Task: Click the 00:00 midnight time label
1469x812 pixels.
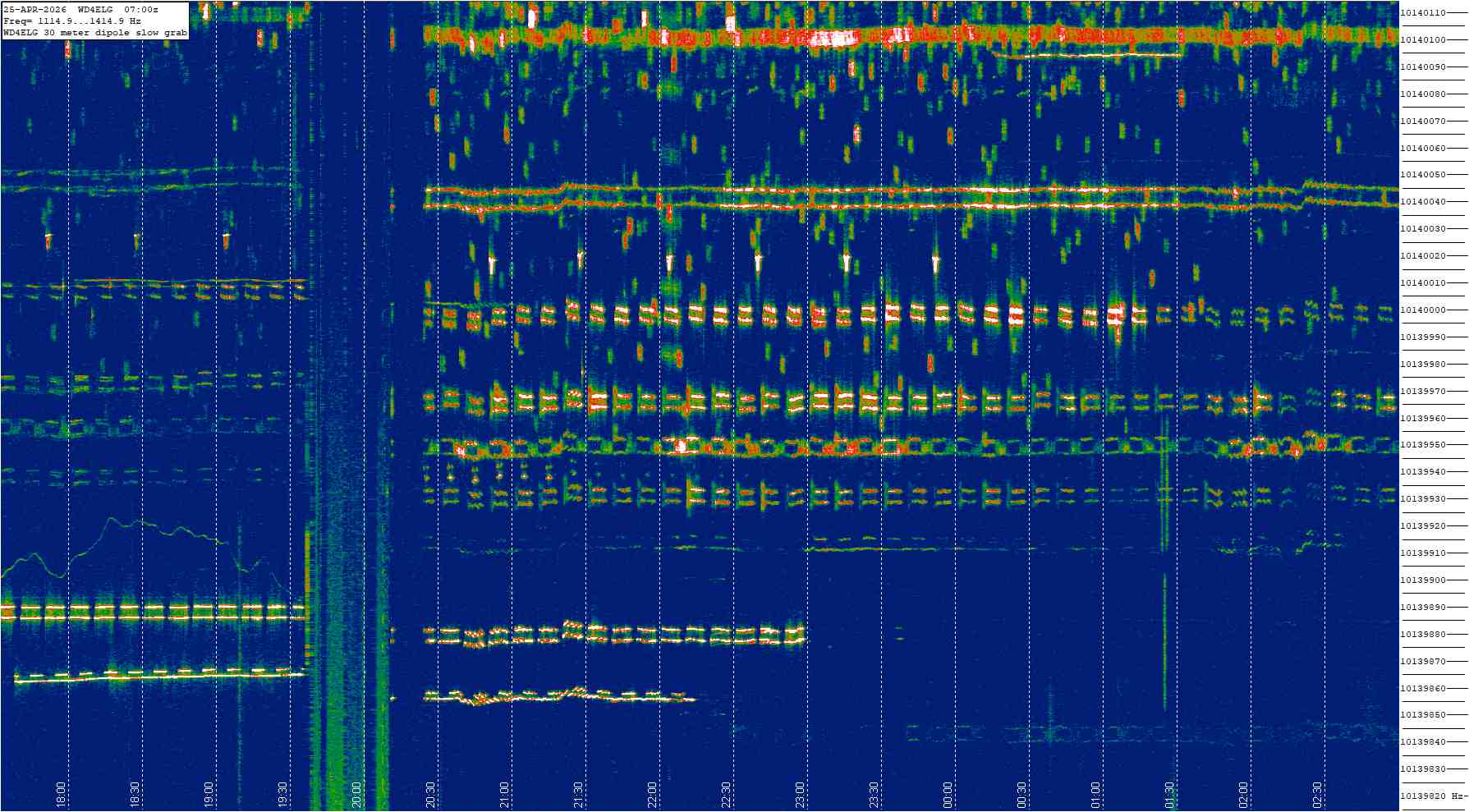Action: click(948, 794)
